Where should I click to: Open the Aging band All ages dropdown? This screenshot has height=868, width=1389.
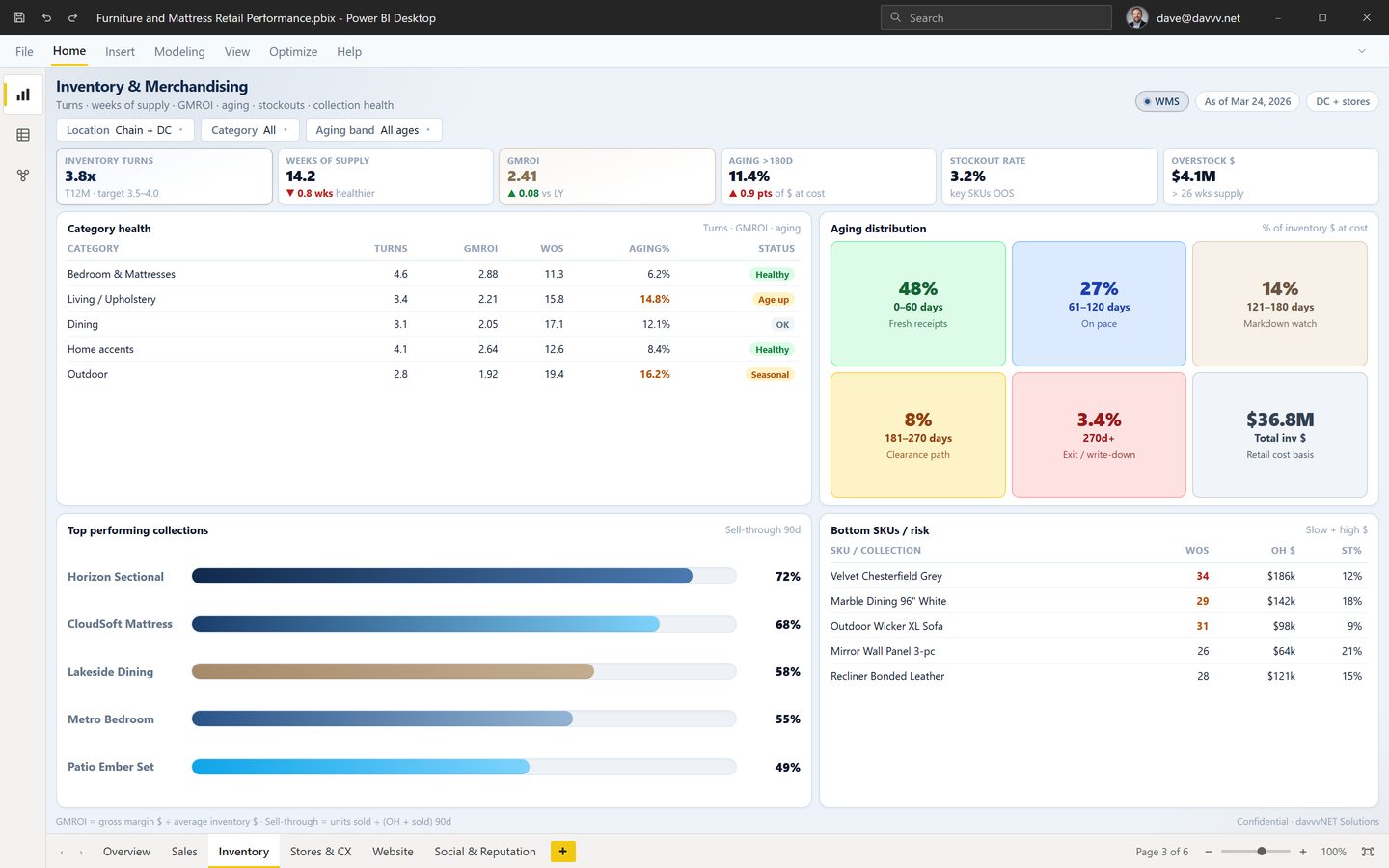click(x=373, y=130)
